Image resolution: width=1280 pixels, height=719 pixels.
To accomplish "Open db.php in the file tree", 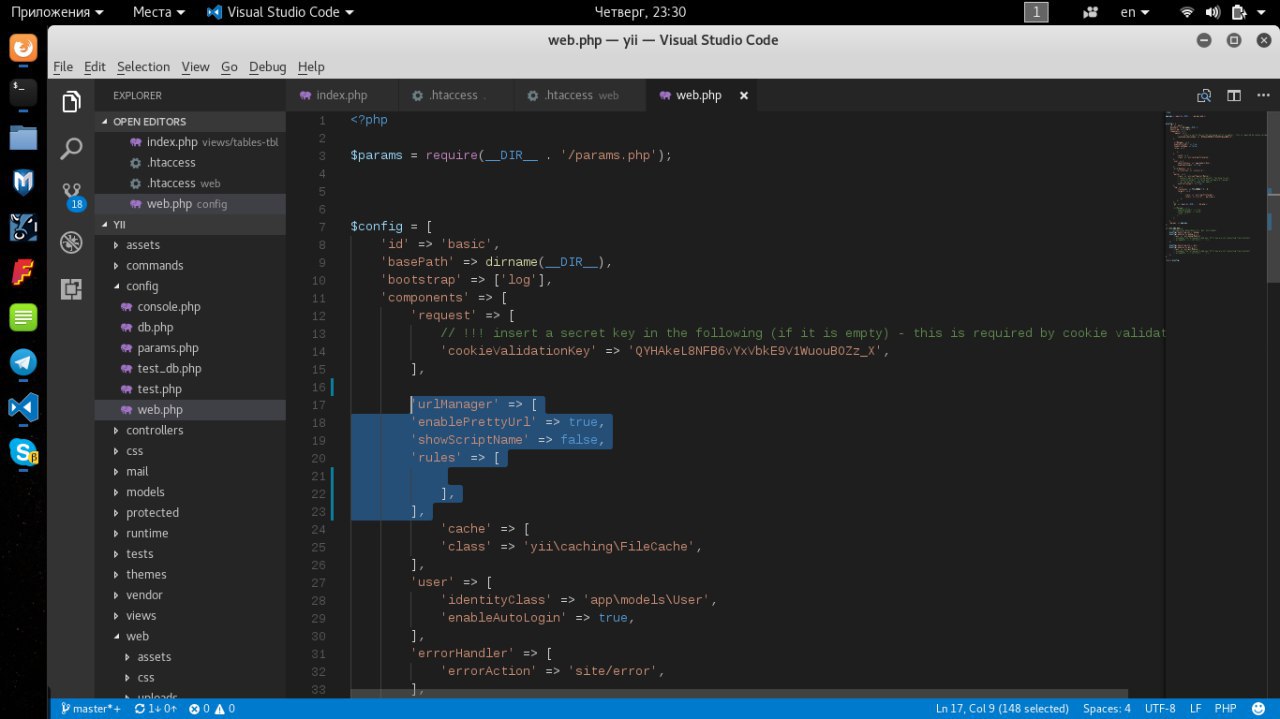I will 155,327.
